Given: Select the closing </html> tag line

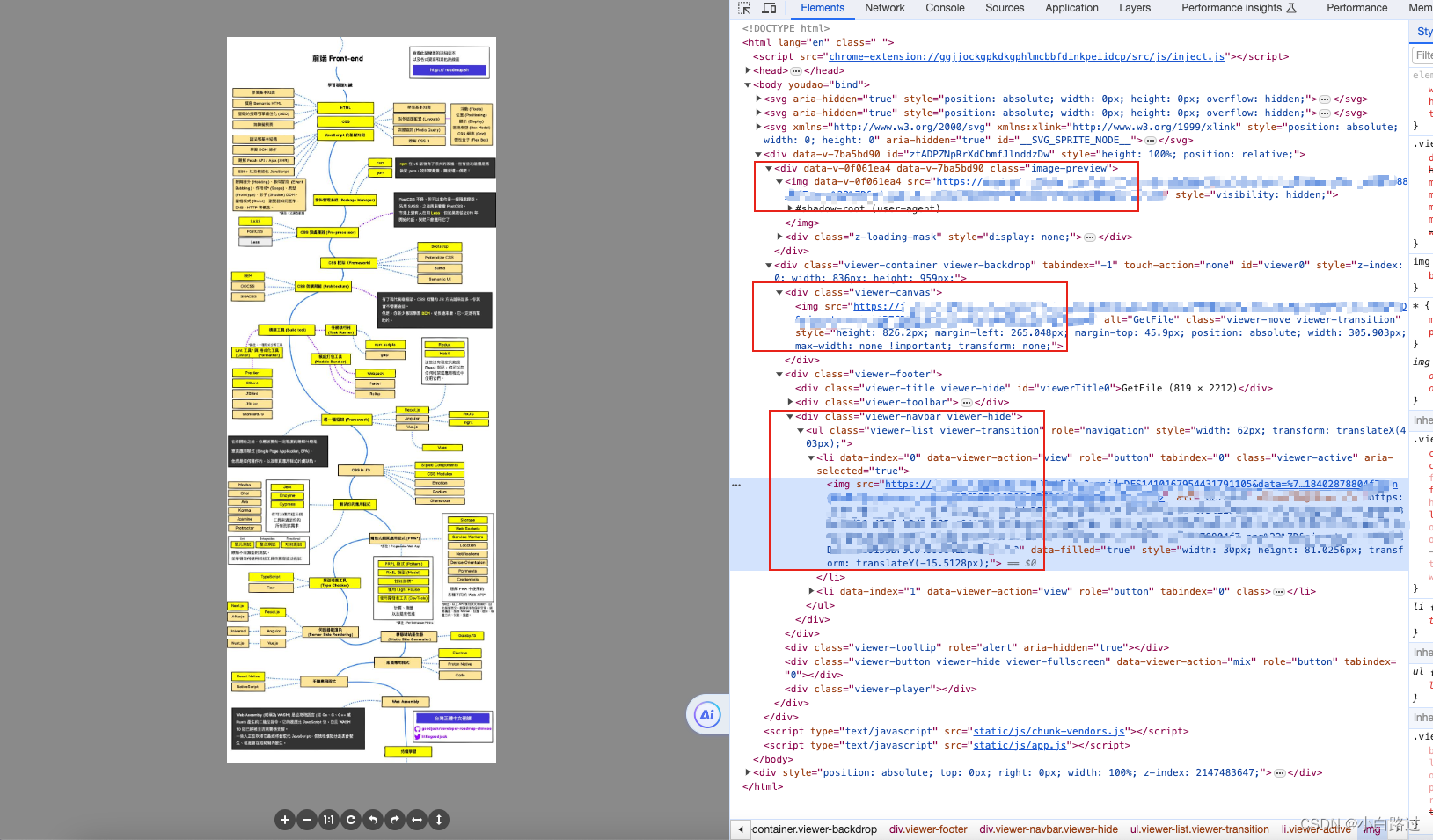Looking at the screenshot, I should tap(763, 786).
